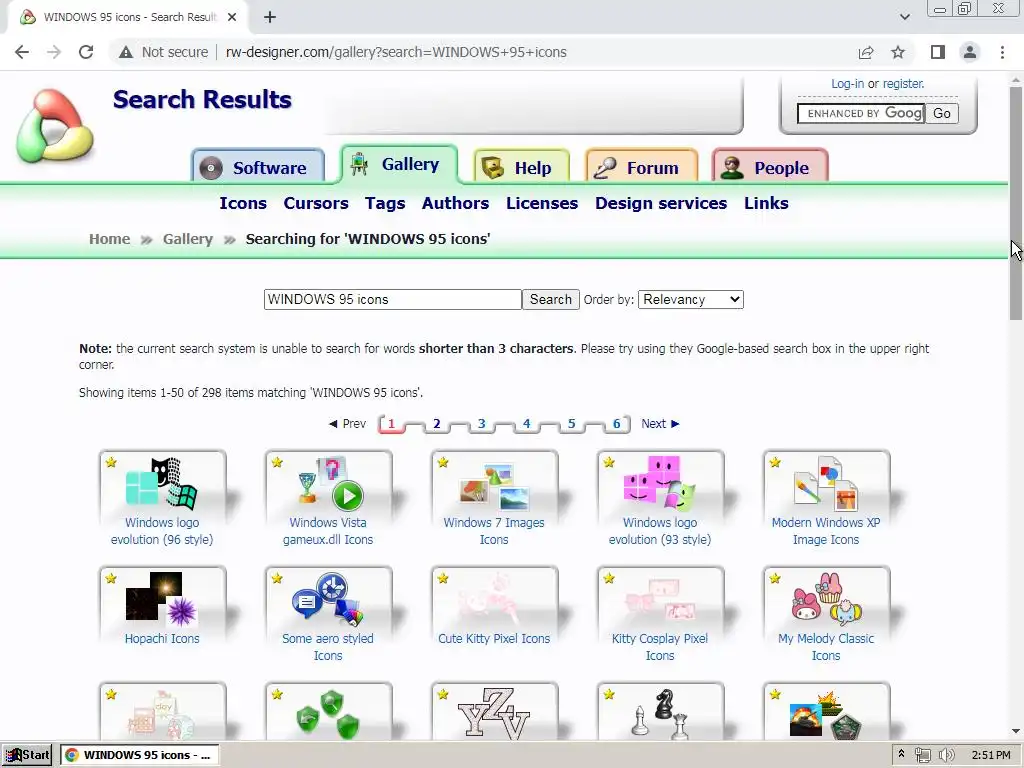The image size is (1024, 768).
Task: Click star on Windows 7 Images Icons
Action: 443,462
